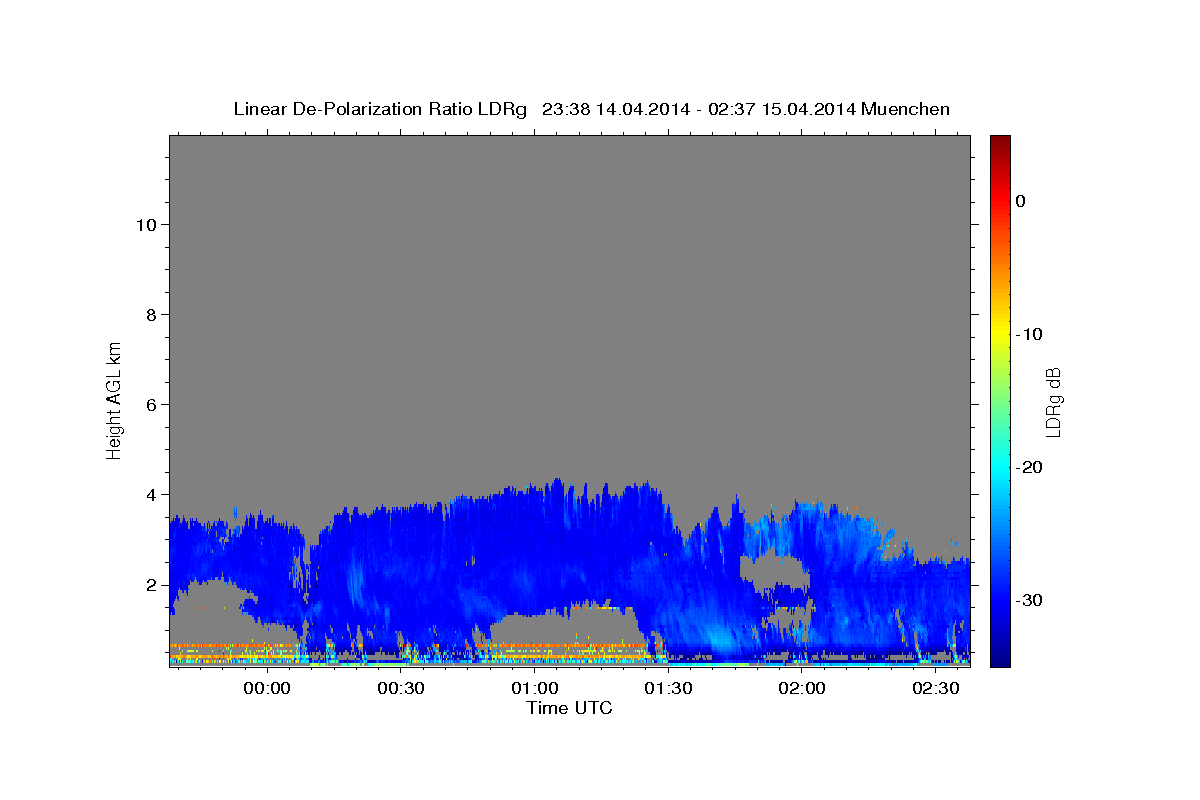The width and height of the screenshot is (1200, 800).
Task: Click the 4 km height tick label
Action: 150,494
